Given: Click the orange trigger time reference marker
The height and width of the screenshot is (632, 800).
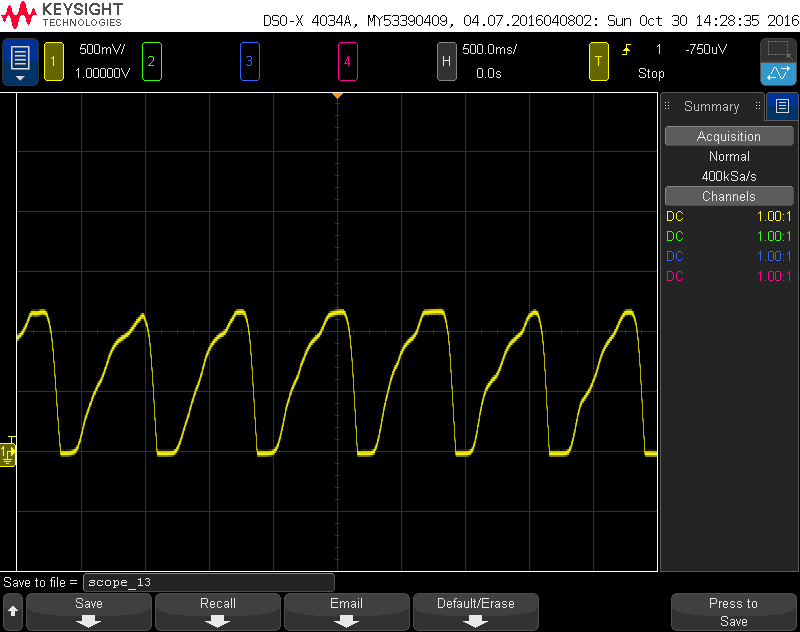Looking at the screenshot, I should [337, 96].
